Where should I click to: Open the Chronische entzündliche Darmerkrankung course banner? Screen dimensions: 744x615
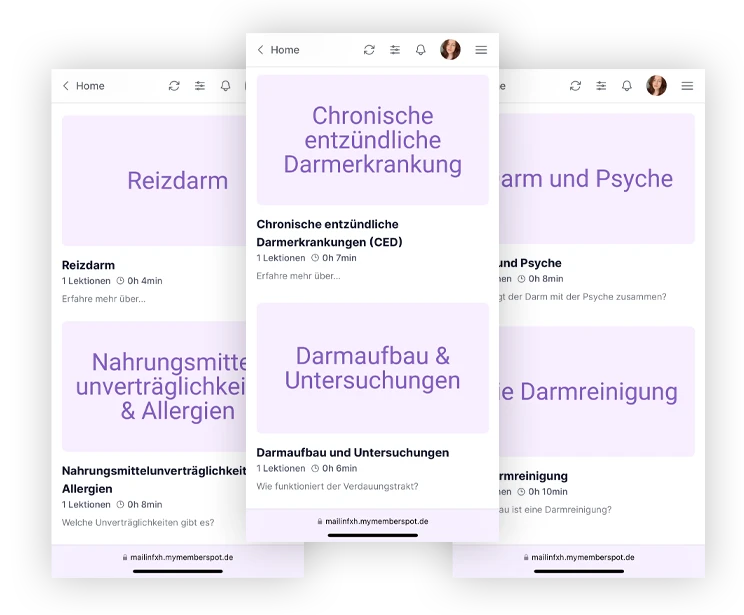[372, 140]
